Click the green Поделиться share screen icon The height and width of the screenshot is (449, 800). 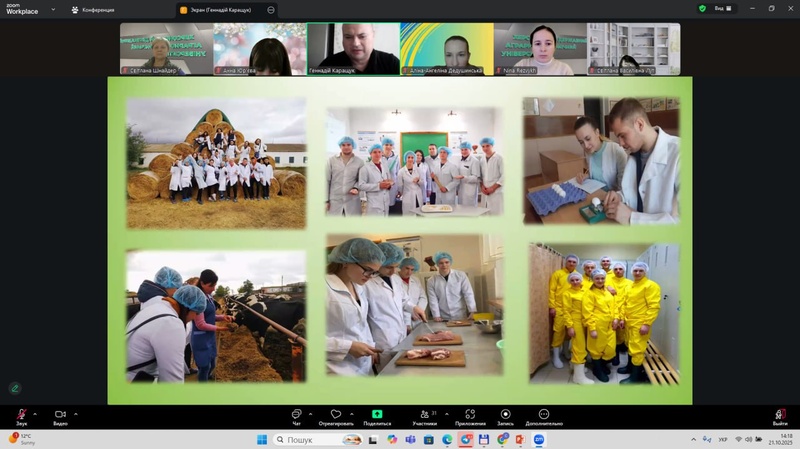pyautogui.click(x=377, y=414)
